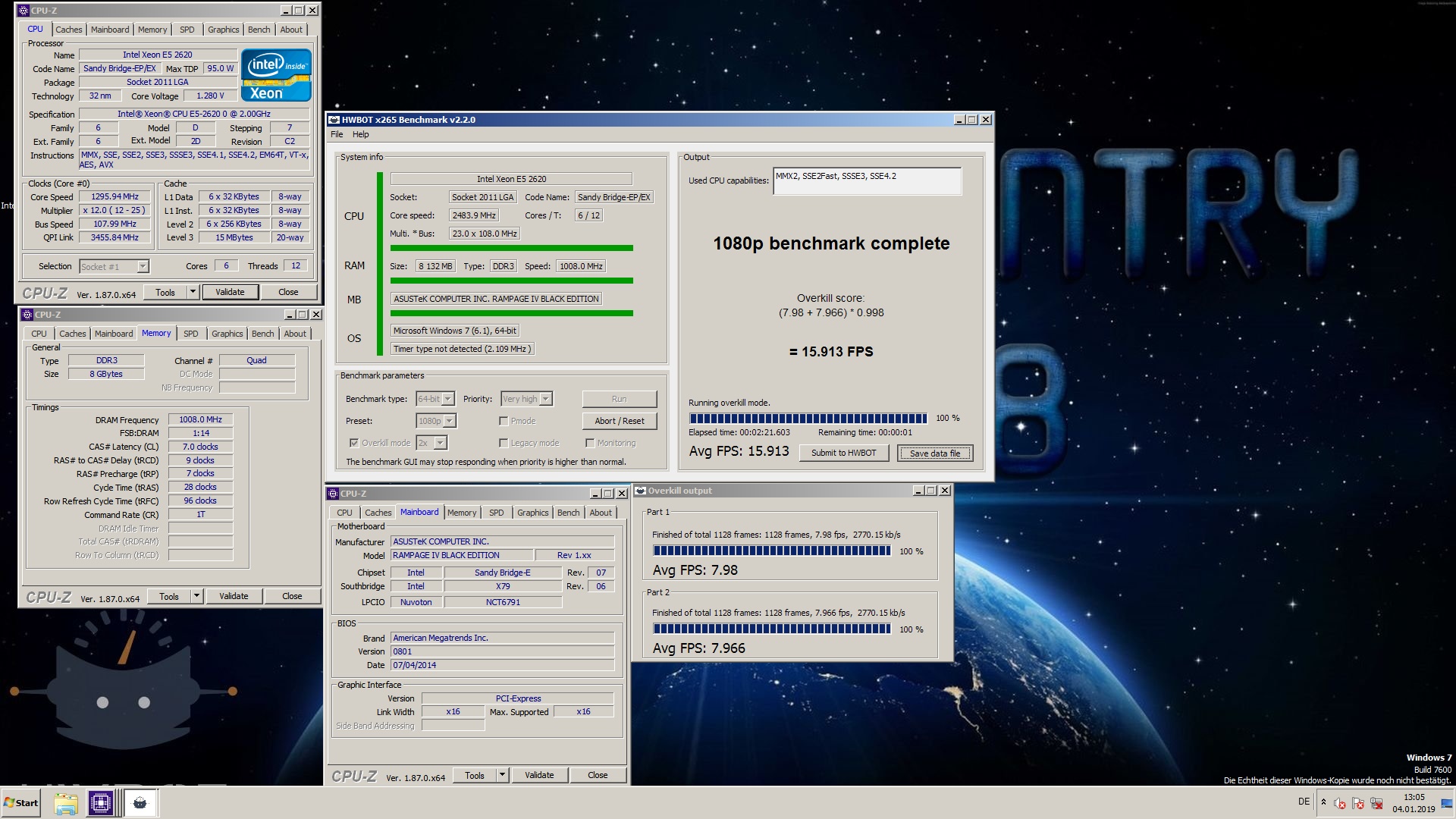Click the DE language indicator

pyautogui.click(x=1304, y=802)
